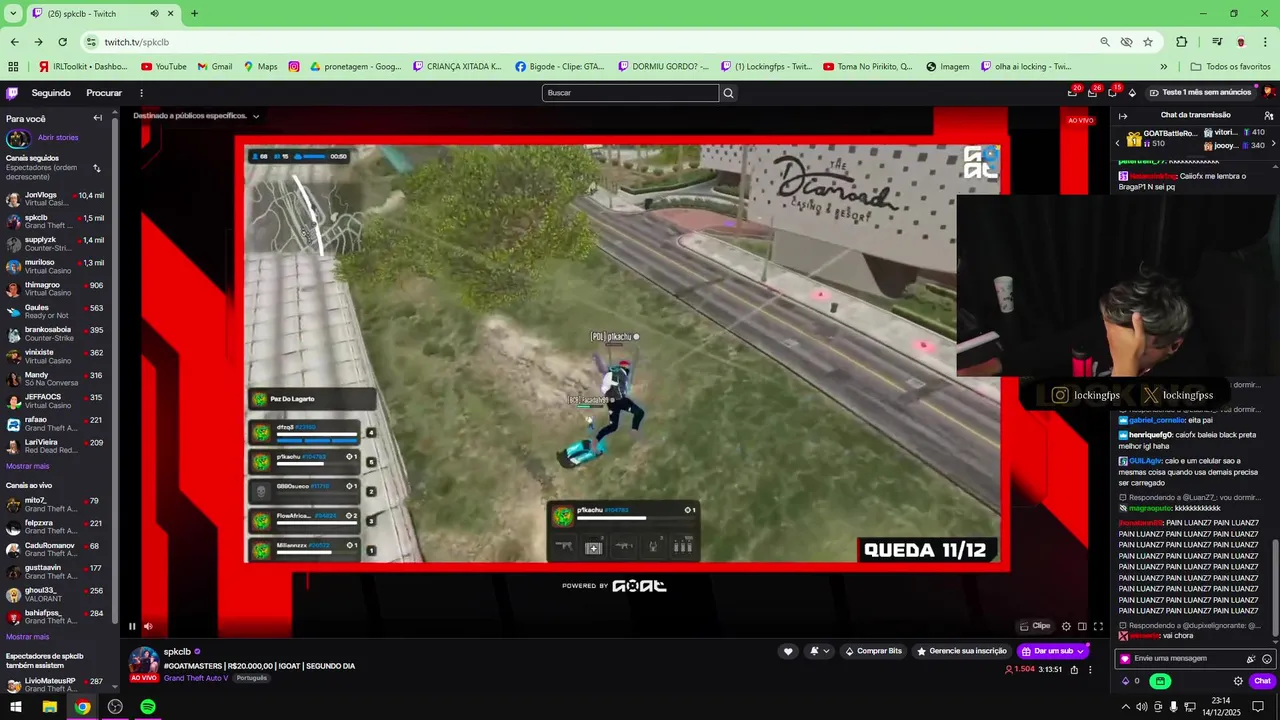Click the share stream icon

click(1074, 669)
